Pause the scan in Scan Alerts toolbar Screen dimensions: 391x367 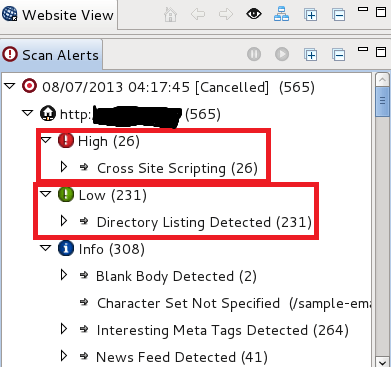click(254, 54)
